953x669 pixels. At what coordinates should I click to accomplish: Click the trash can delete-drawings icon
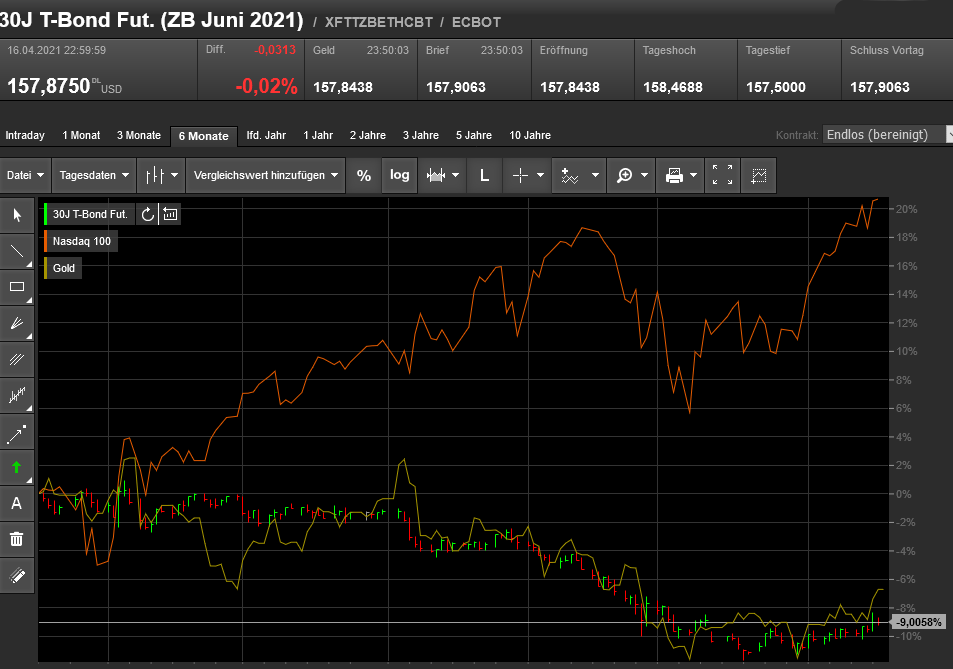tap(17, 539)
